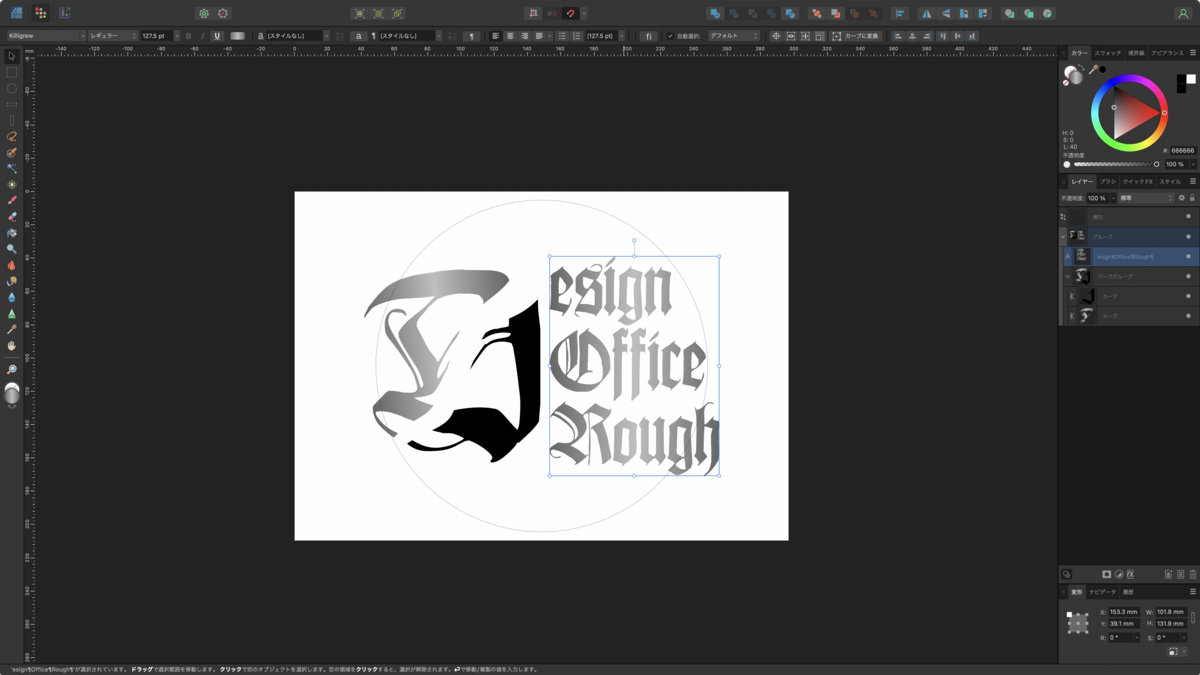Hide the ワープグループ layer

(1188, 276)
